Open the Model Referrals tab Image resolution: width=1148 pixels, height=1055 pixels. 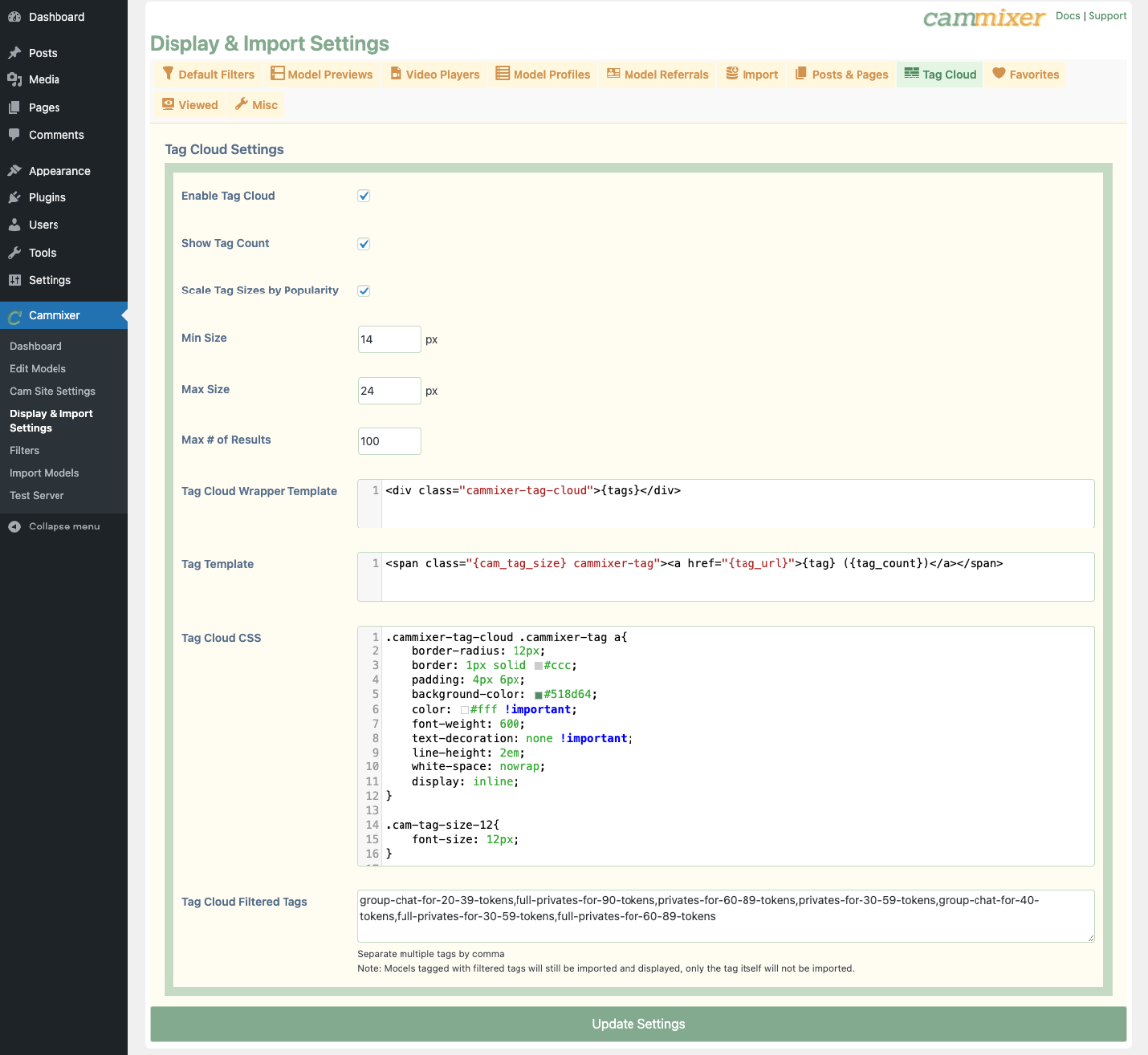[657, 74]
